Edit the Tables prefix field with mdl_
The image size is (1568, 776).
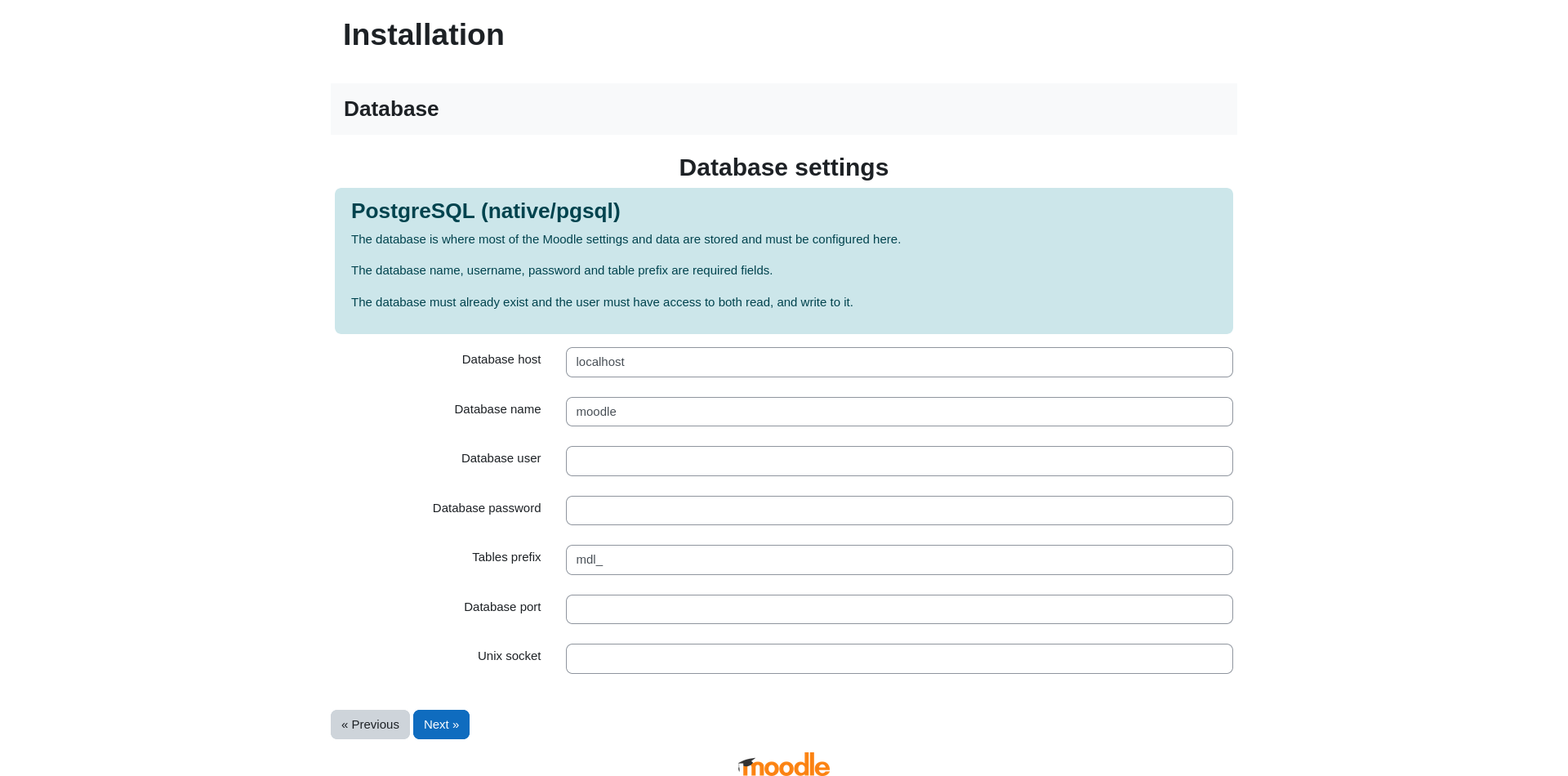tap(899, 560)
